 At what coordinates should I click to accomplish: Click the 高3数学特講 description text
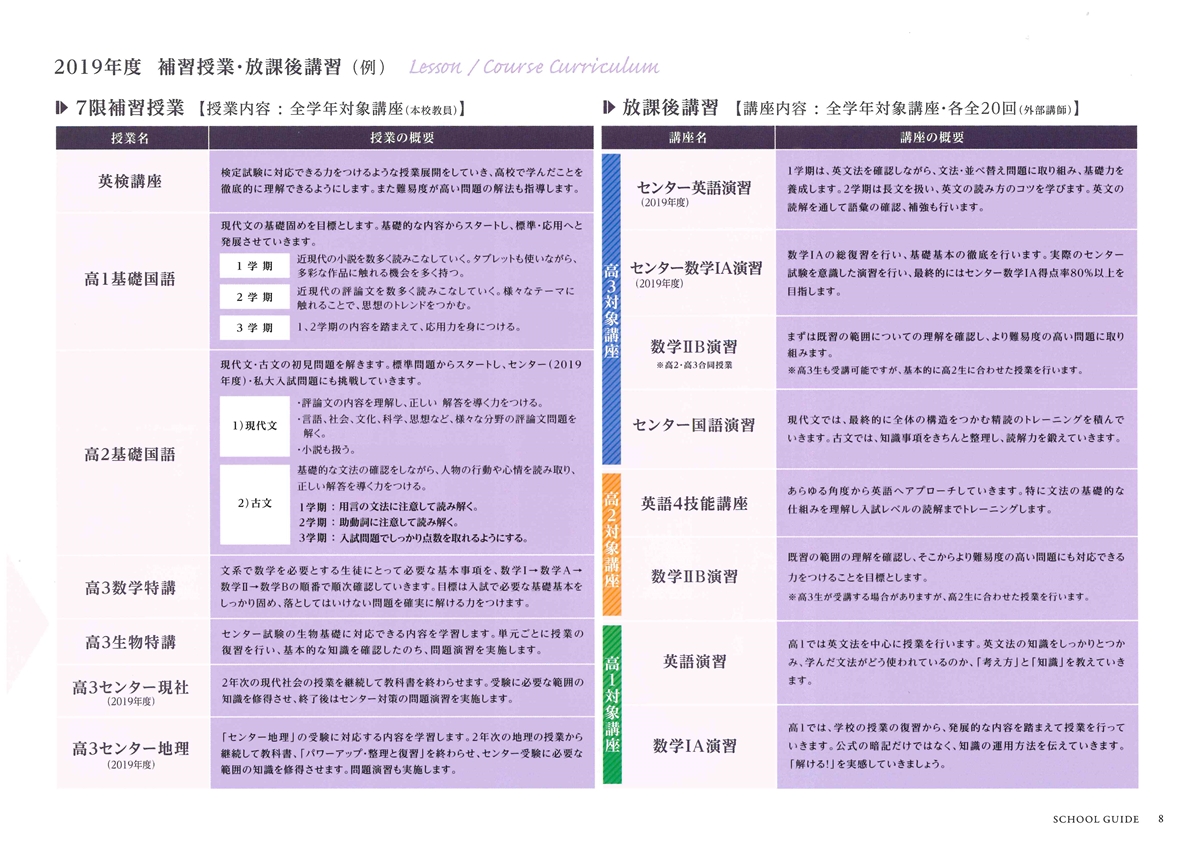tap(400, 586)
